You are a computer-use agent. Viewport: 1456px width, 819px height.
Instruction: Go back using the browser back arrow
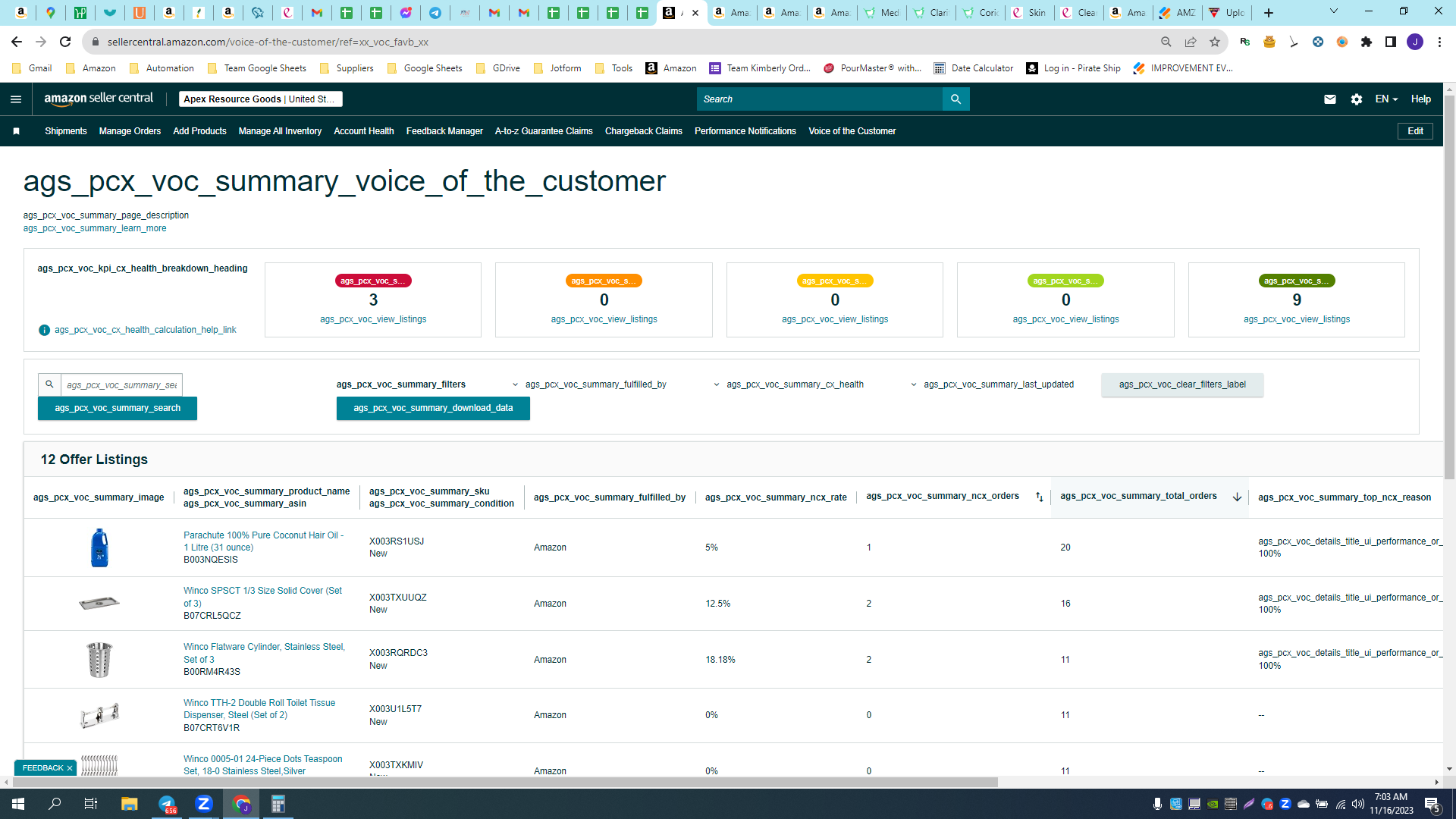coord(17,42)
